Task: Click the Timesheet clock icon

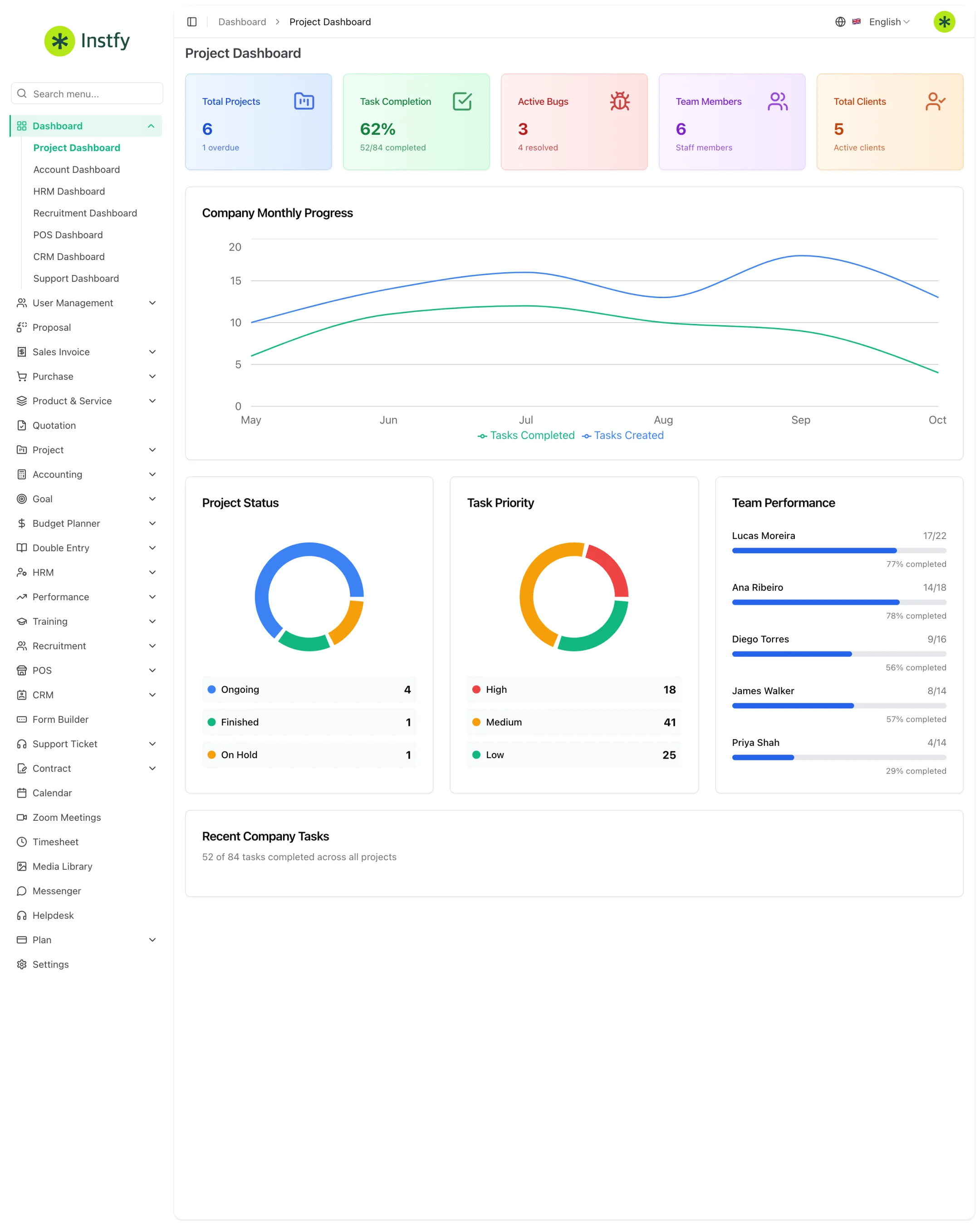Action: tap(22, 842)
